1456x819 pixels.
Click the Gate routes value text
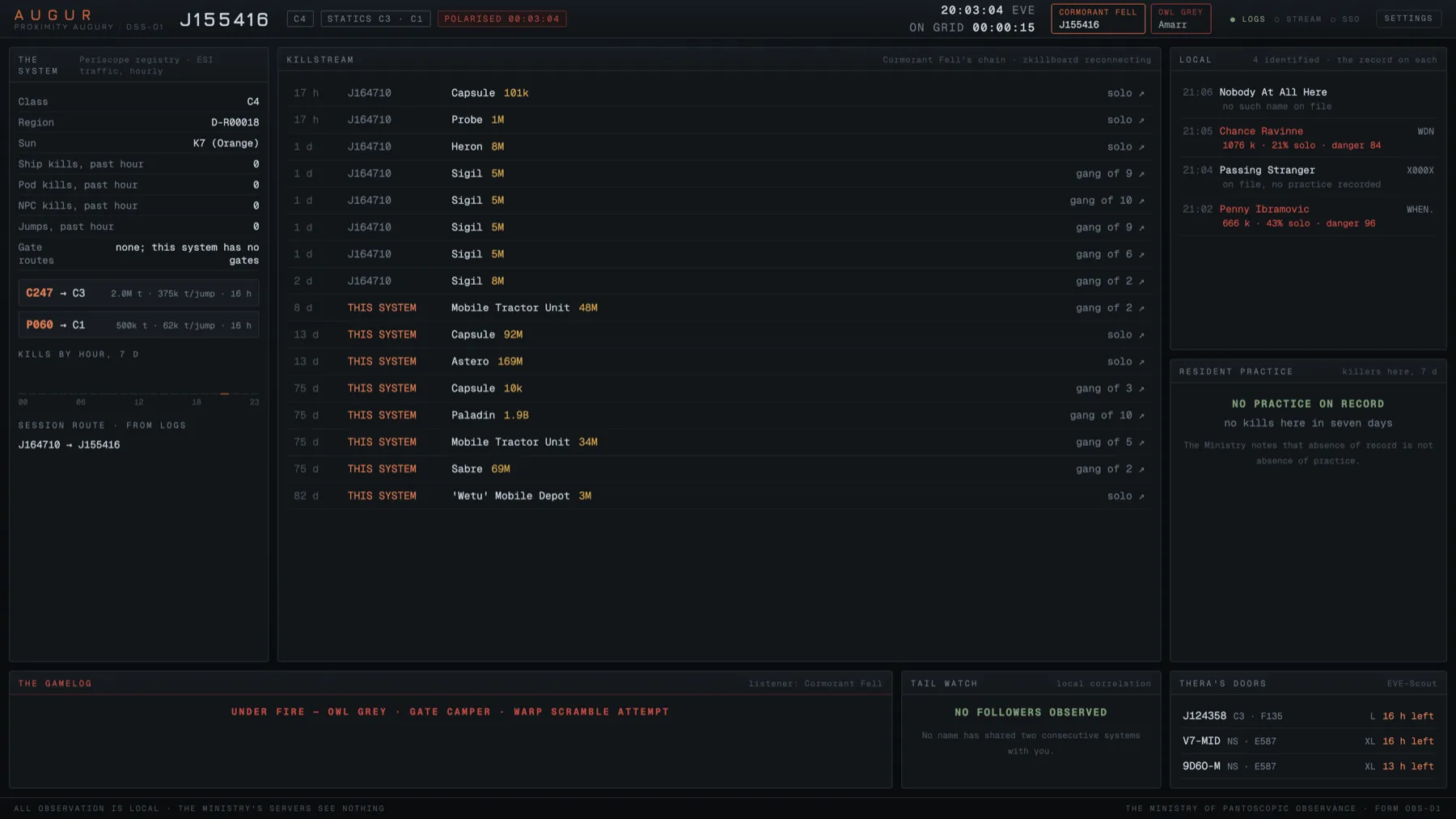[x=187, y=254]
